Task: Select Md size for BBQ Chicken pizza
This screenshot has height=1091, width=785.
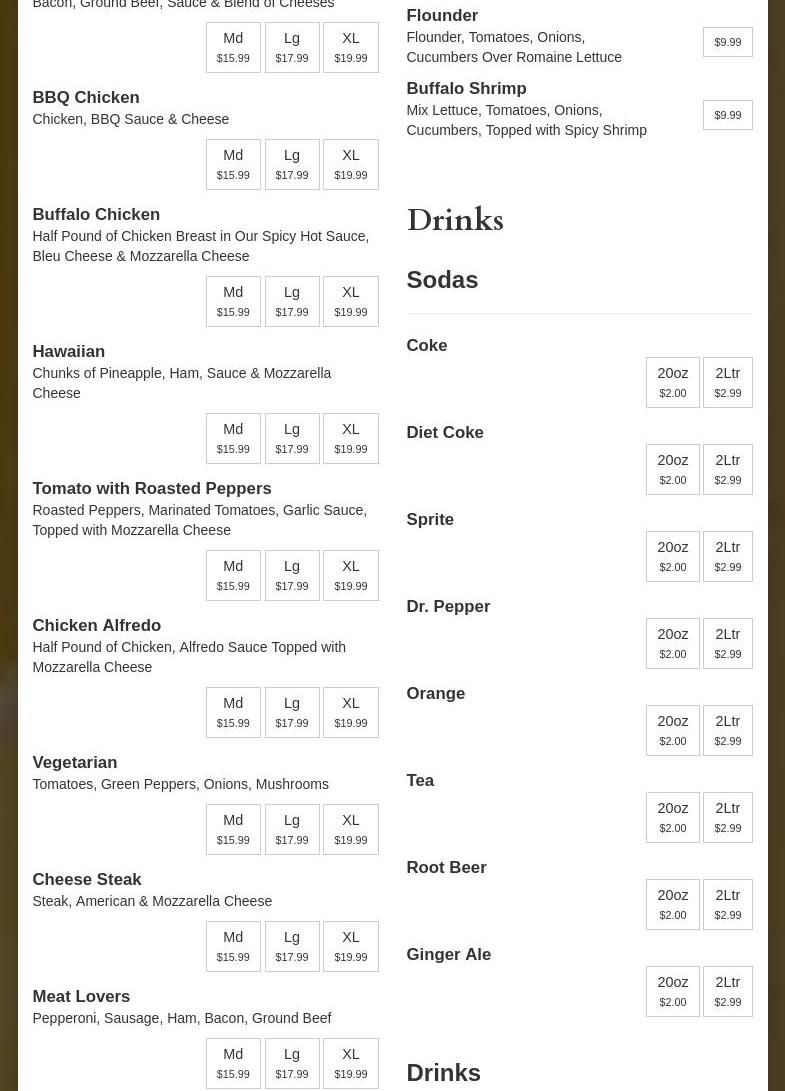Action: [x=233, y=164]
